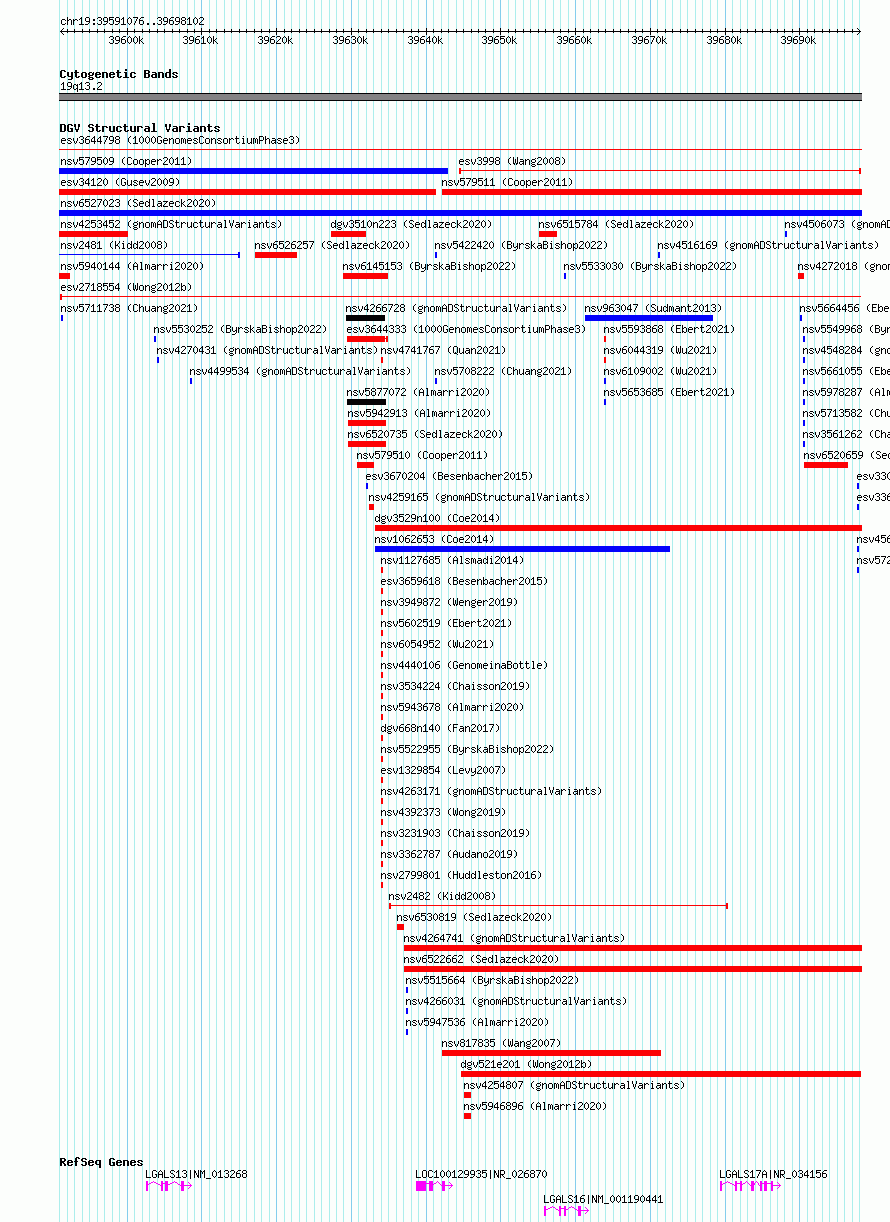Select nsv5422420 (ByrskaBishop2022) label

point(520,245)
